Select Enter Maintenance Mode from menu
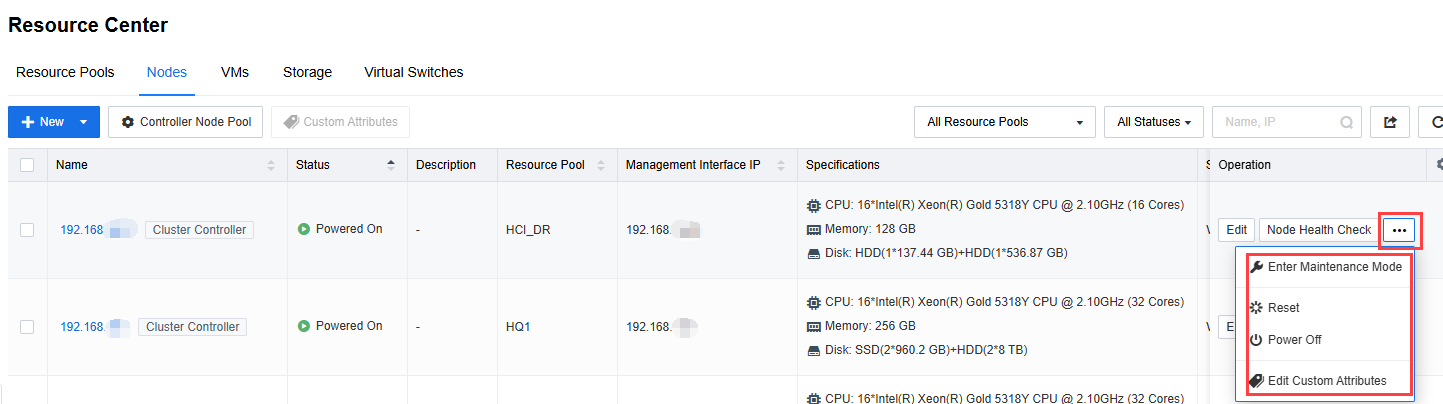 click(x=1325, y=268)
